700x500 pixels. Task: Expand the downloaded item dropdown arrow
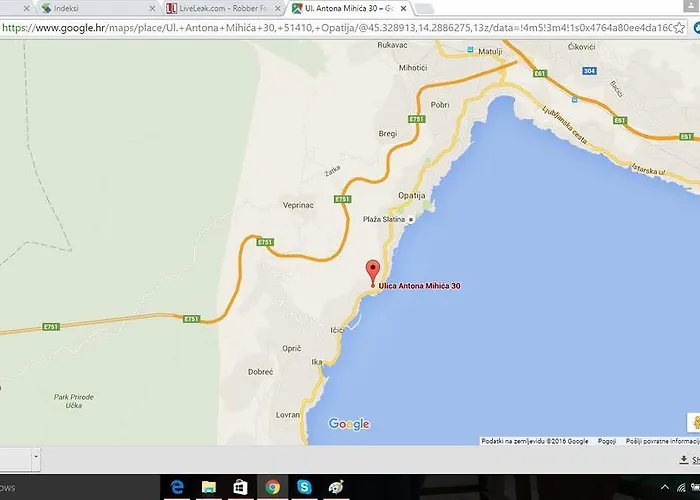tap(36, 457)
